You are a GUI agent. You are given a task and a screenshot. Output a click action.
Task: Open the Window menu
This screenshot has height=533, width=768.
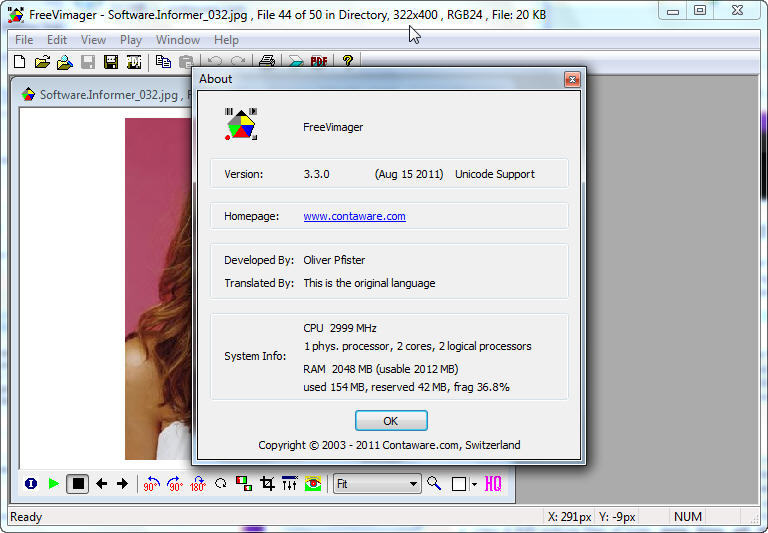178,40
